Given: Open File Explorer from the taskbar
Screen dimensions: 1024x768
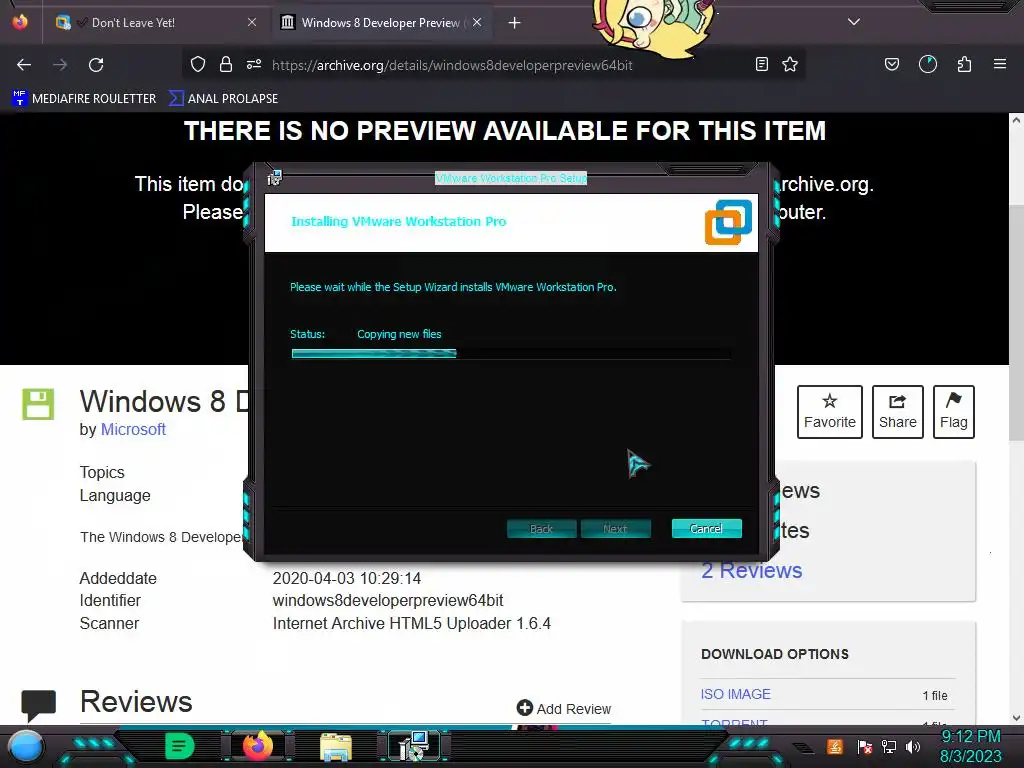Looking at the screenshot, I should (x=336, y=747).
